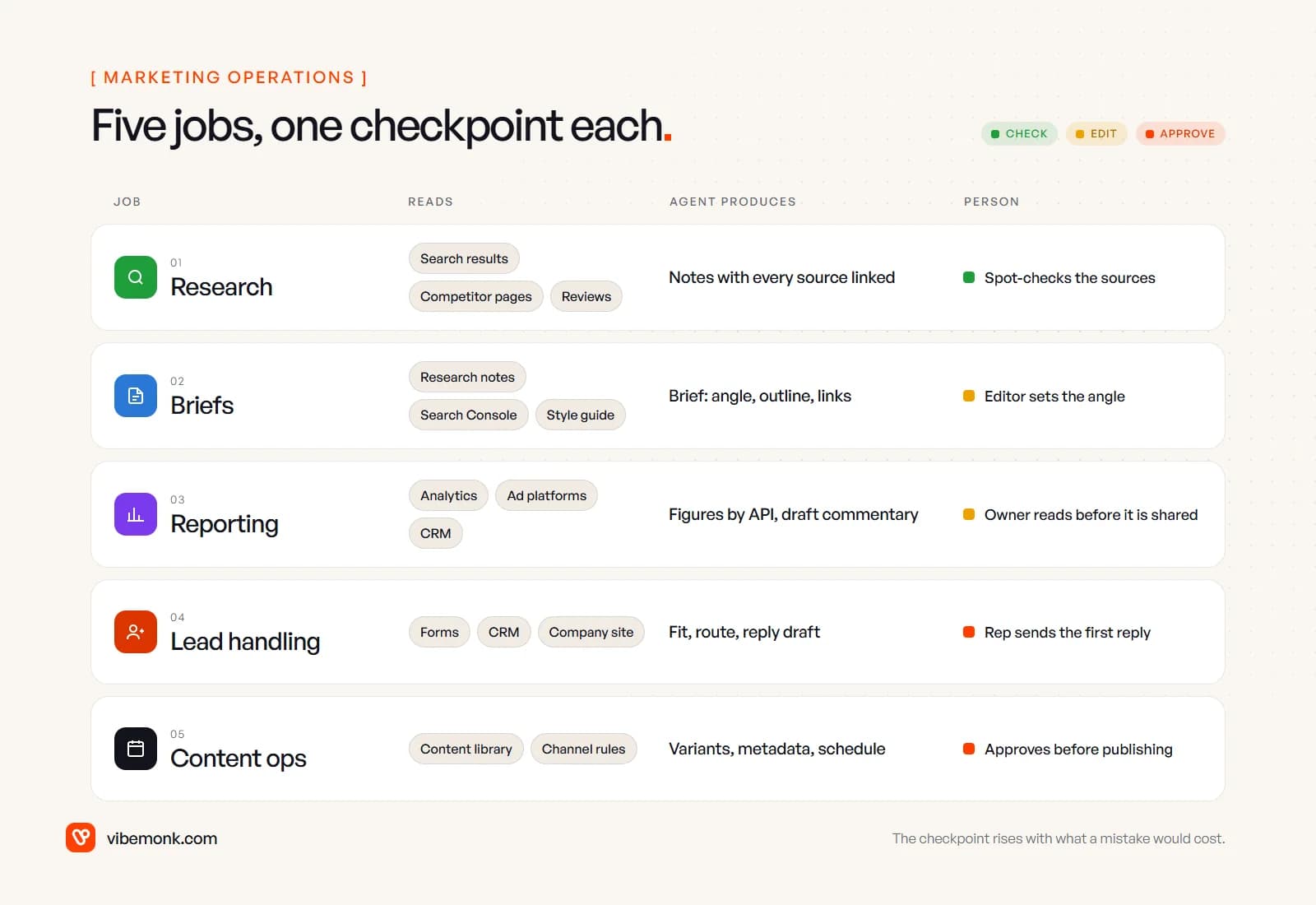Image resolution: width=1316 pixels, height=905 pixels.
Task: Click the Channel rules tag
Action: (584, 749)
